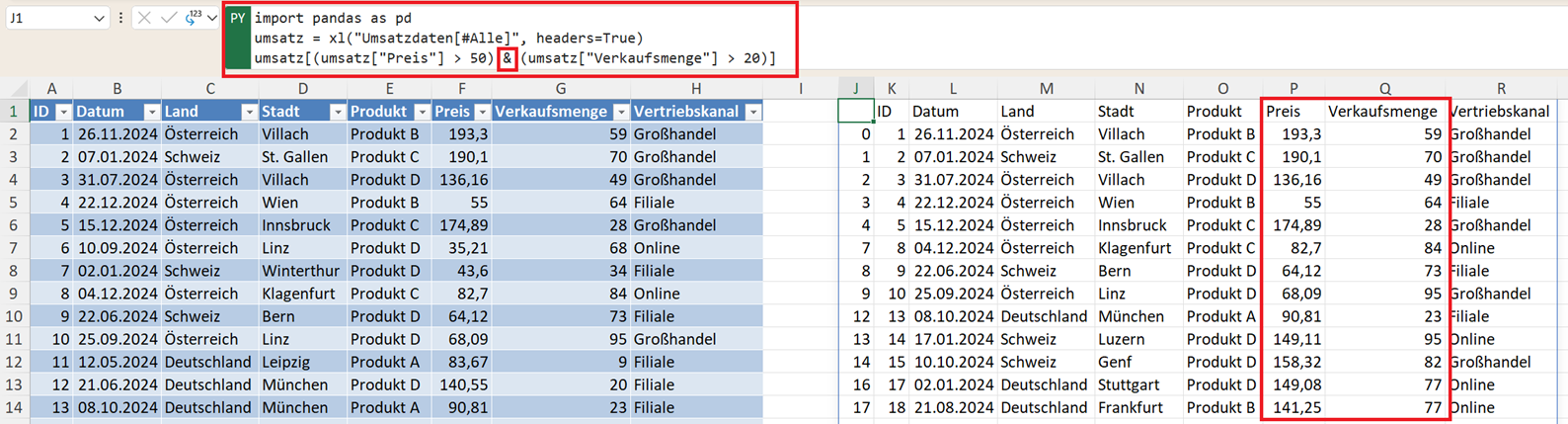
Task: Click the three-dot handle beside Name Box
Action: (x=120, y=18)
